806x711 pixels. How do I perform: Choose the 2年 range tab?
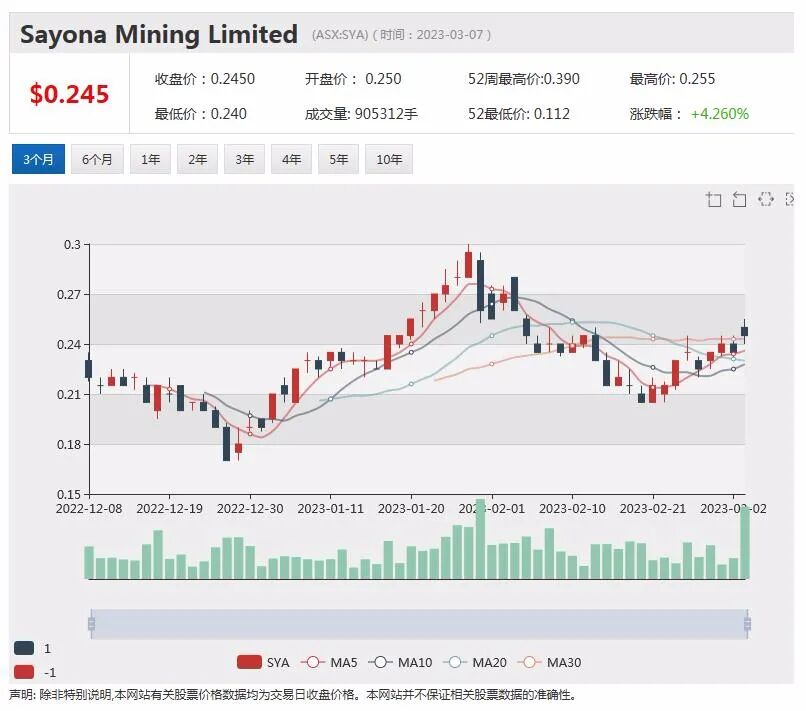[197, 159]
